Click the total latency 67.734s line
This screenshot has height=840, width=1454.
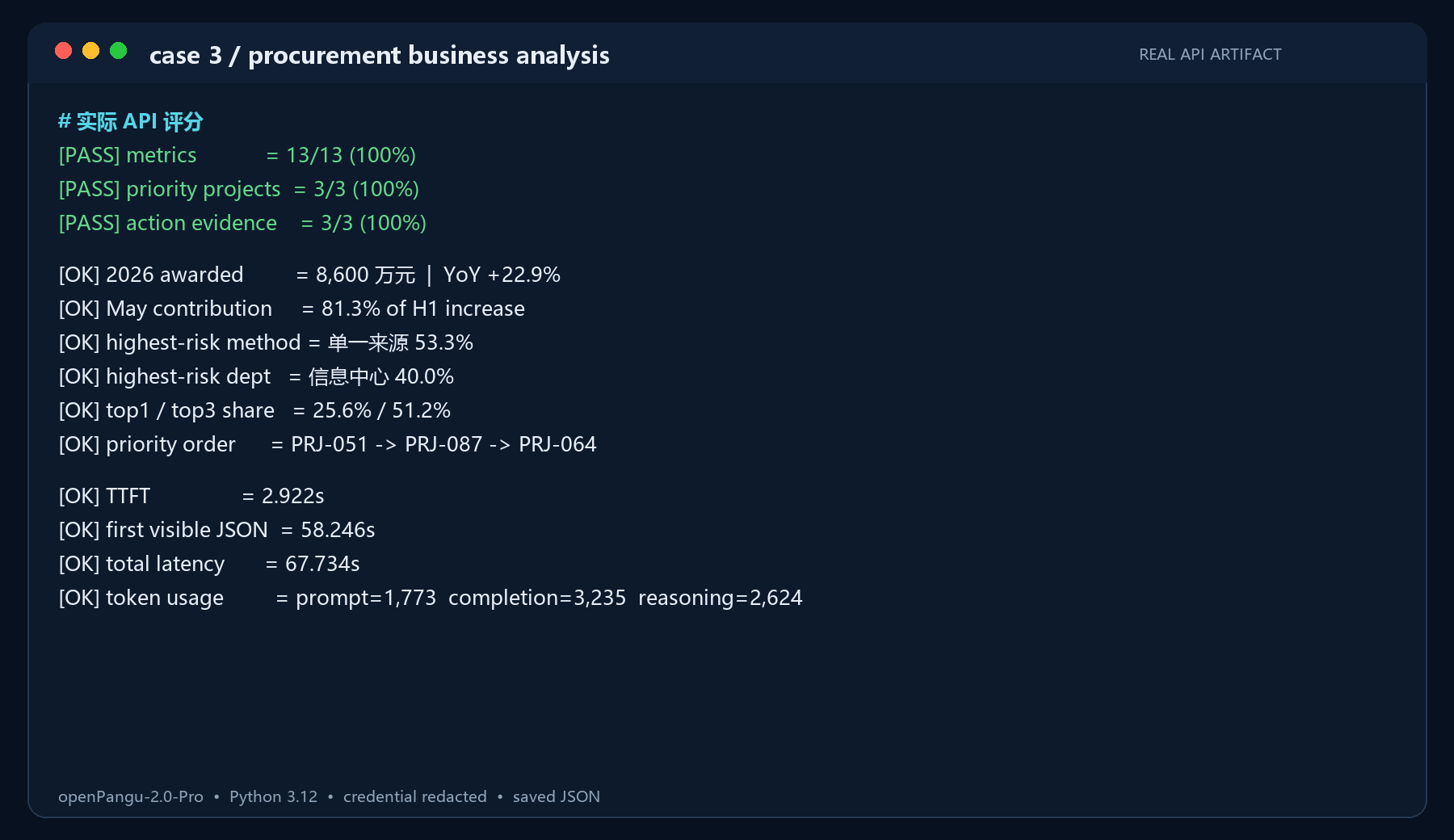[209, 564]
